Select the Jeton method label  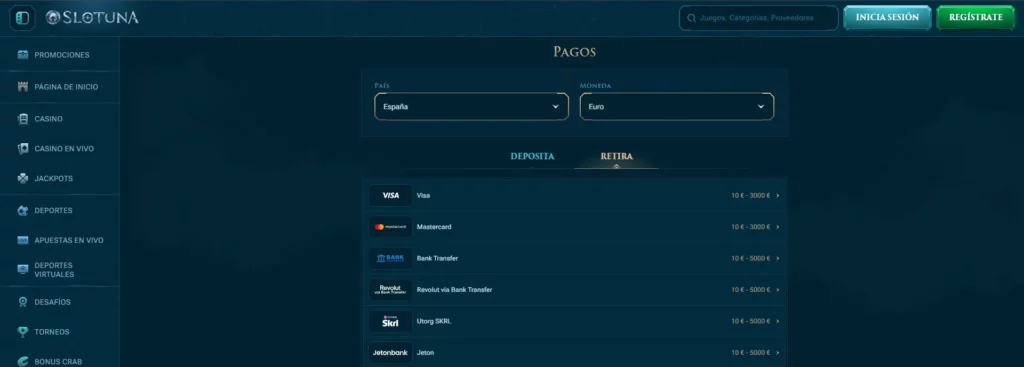[x=426, y=352]
